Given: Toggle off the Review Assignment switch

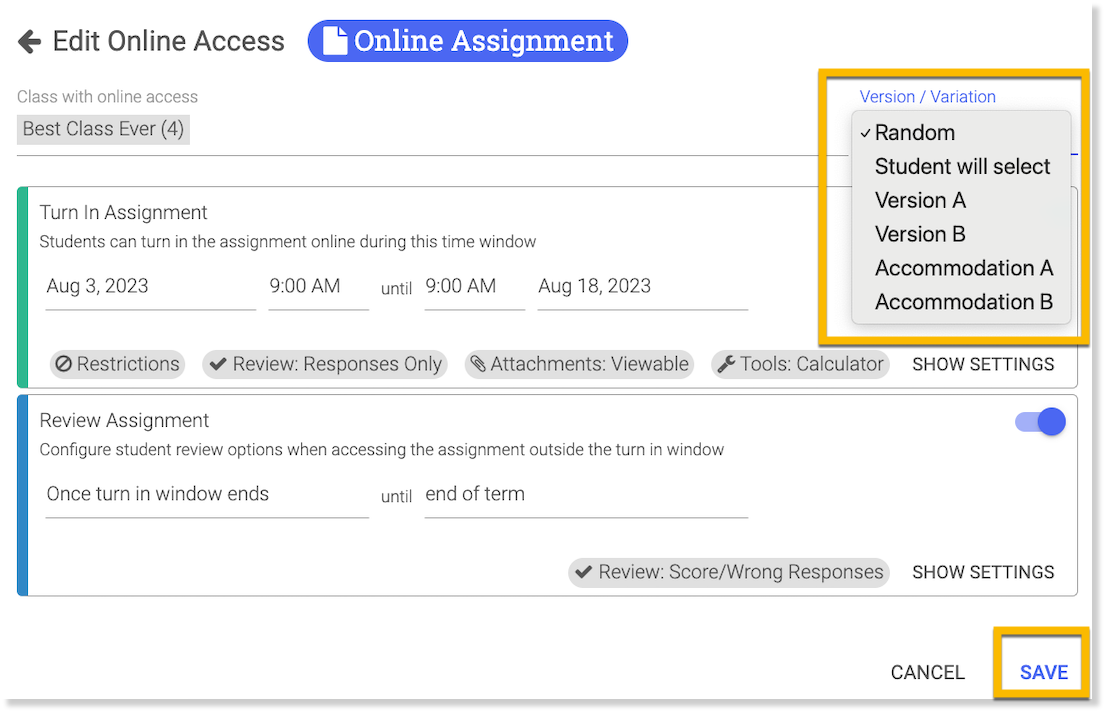Looking at the screenshot, I should (x=1040, y=422).
